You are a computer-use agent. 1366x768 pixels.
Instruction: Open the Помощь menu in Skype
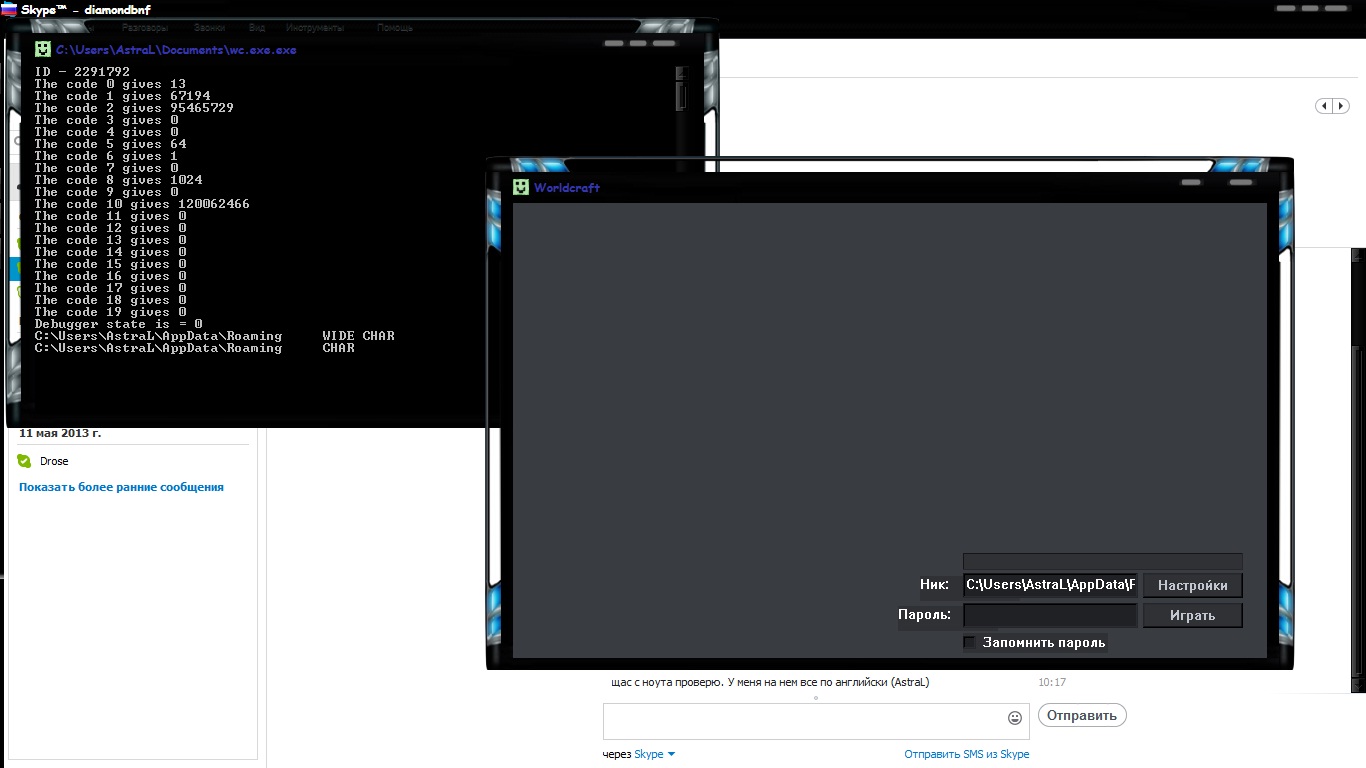pyautogui.click(x=395, y=28)
